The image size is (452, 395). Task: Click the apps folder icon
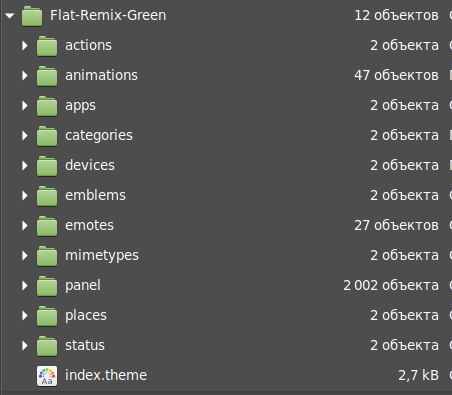point(47,106)
